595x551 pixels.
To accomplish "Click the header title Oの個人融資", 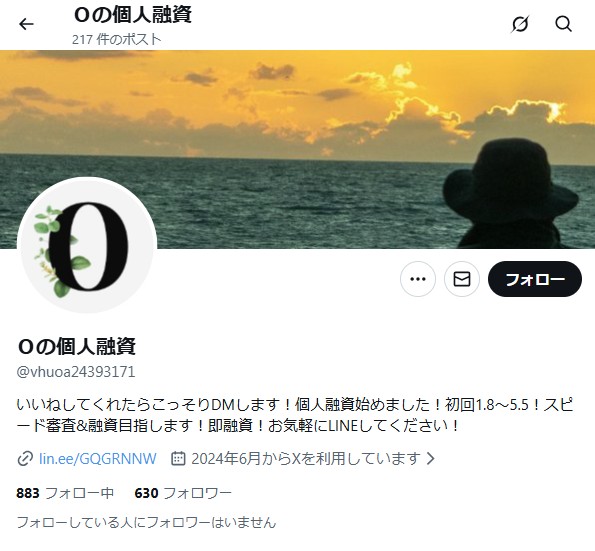I will pyautogui.click(x=132, y=15).
